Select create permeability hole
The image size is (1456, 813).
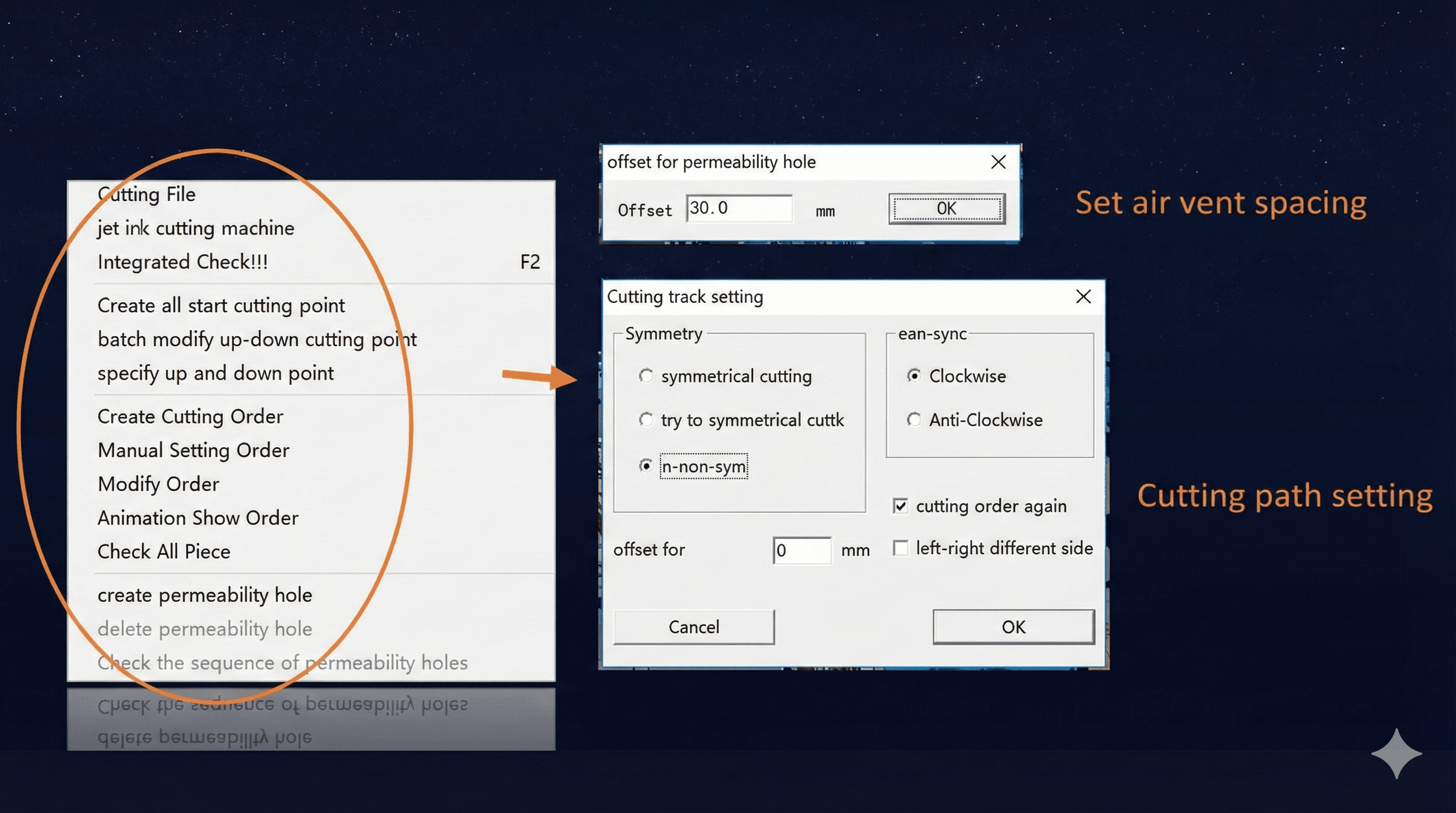205,594
